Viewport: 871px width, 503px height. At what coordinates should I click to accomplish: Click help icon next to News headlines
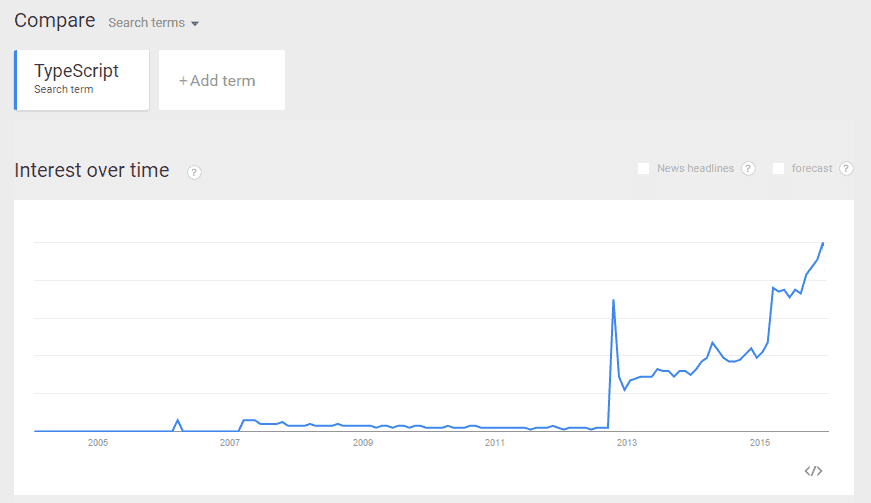(x=748, y=168)
